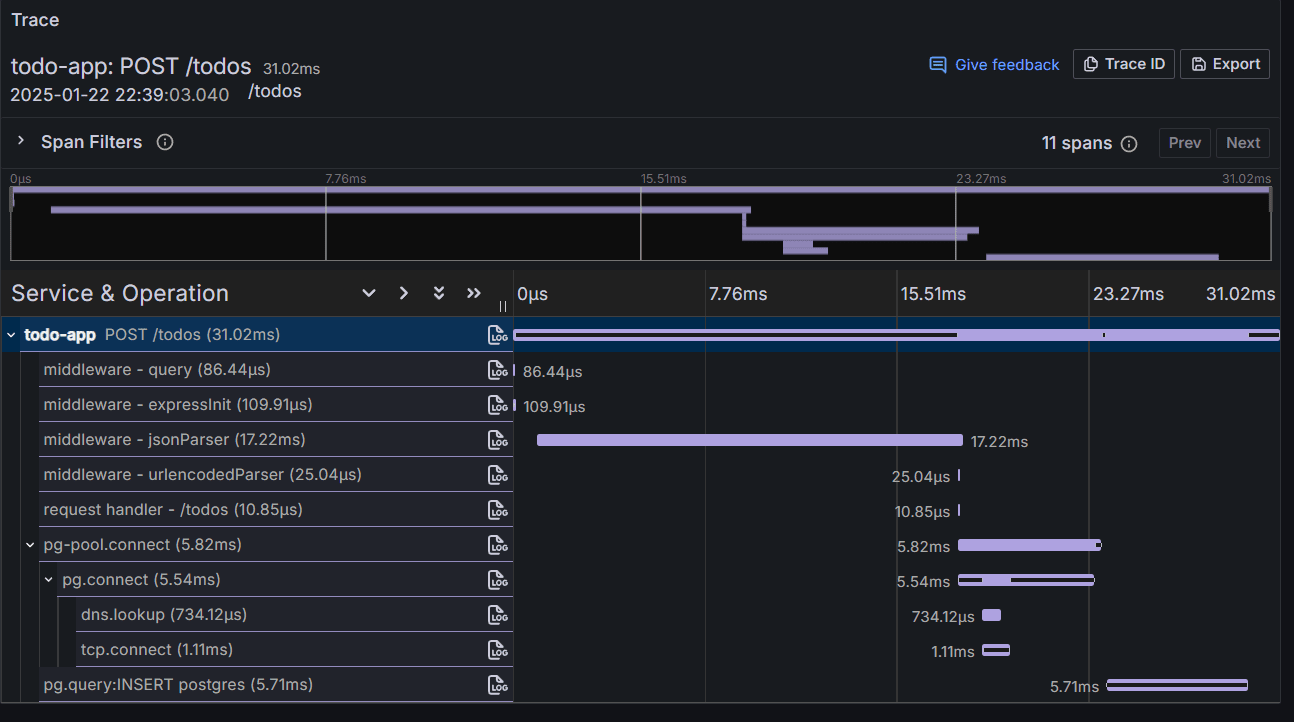Collapse the todo-app POST /todos span
The image size is (1294, 722).
[11, 335]
